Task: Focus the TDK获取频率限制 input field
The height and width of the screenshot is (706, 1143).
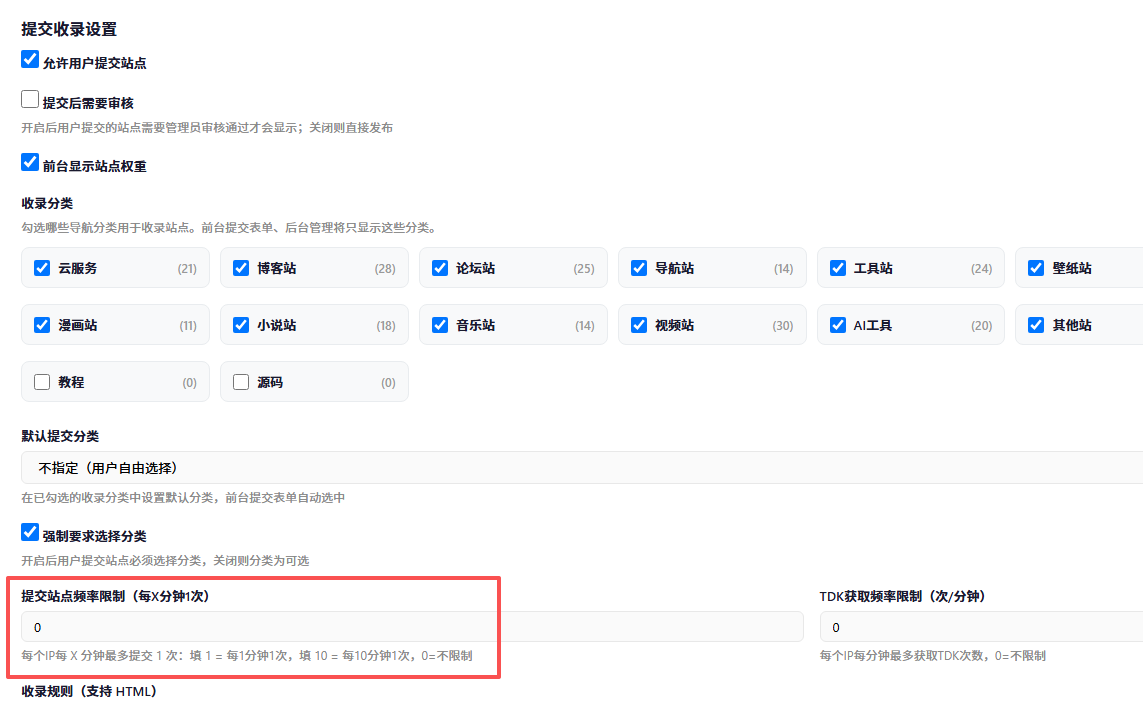Action: coord(981,627)
